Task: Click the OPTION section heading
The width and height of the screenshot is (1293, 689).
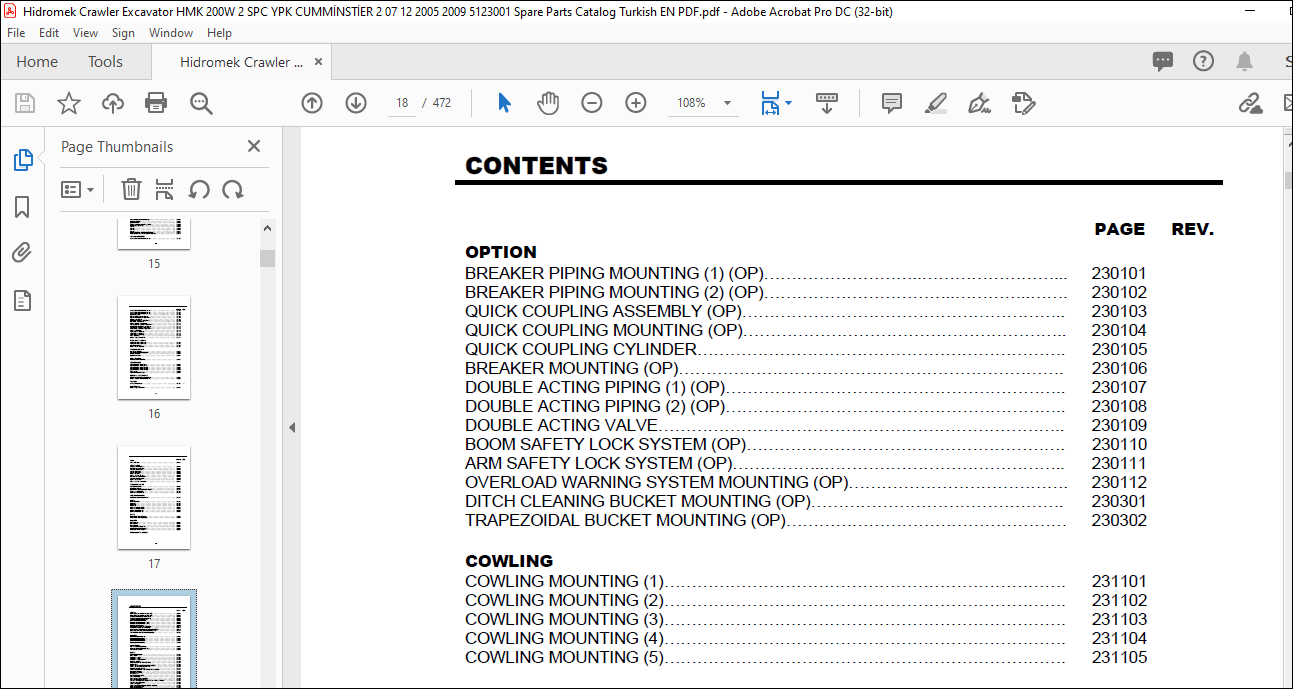Action: [501, 252]
